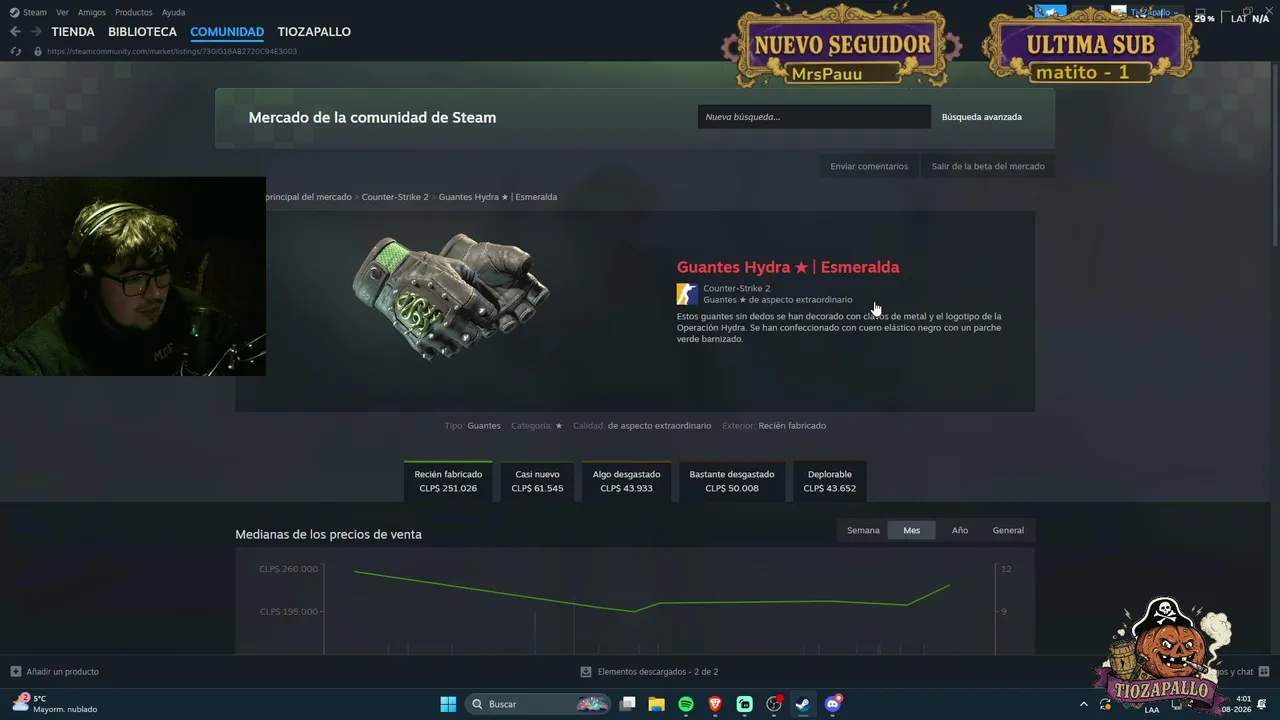Image resolution: width=1280 pixels, height=720 pixels.
Task: Click the padlock icon beside the URL
Action: (38, 51)
